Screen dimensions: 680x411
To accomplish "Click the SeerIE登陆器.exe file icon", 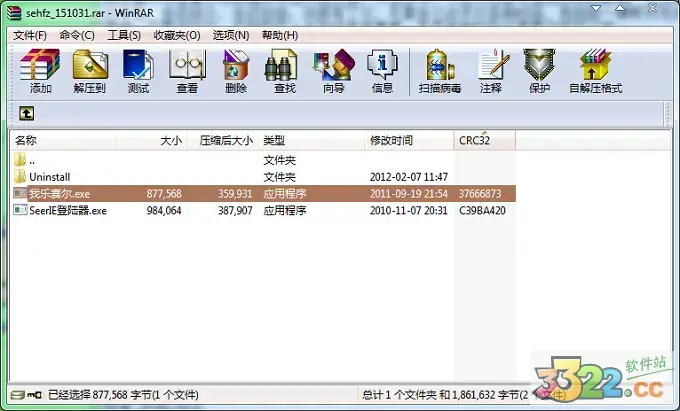I will (x=20, y=210).
